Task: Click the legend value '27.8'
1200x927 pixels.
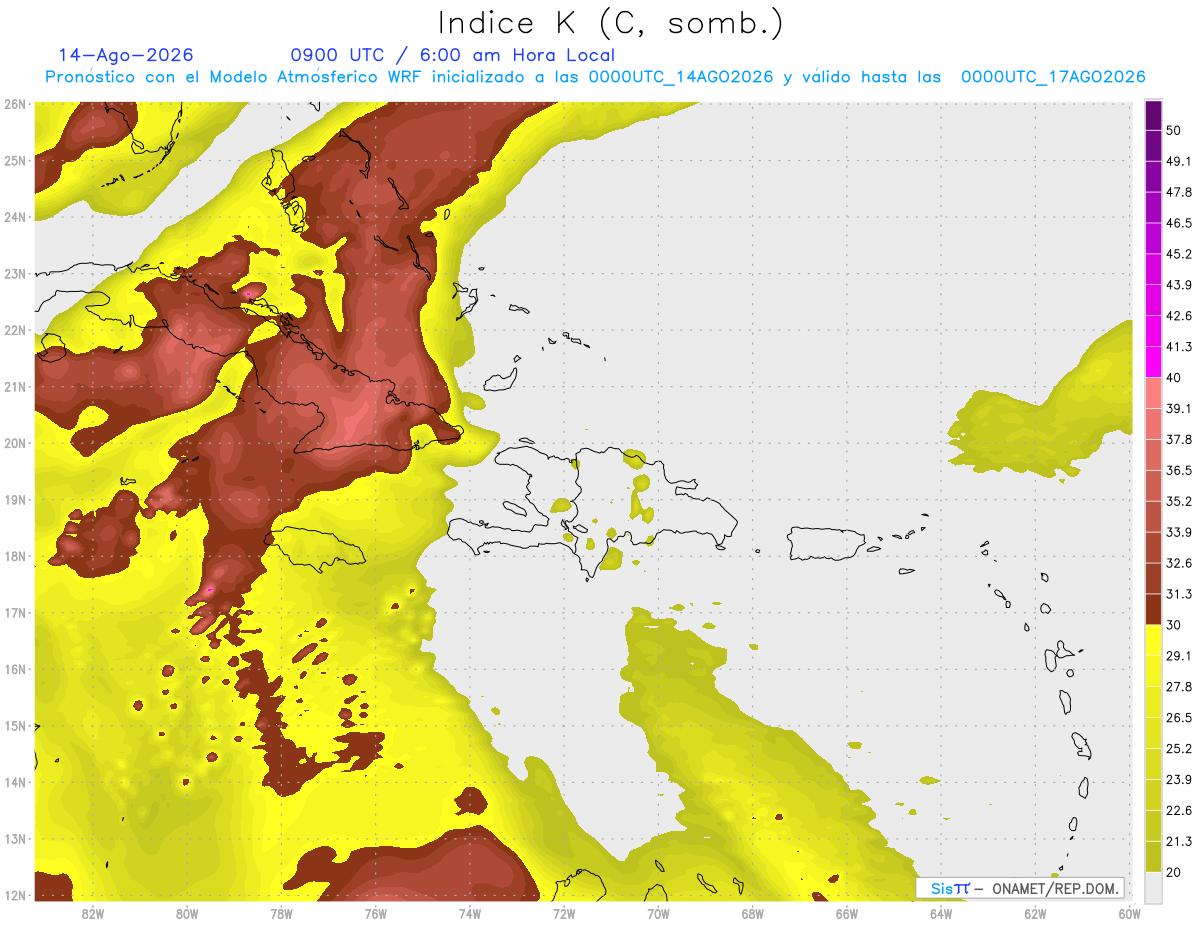Action: pos(1179,686)
